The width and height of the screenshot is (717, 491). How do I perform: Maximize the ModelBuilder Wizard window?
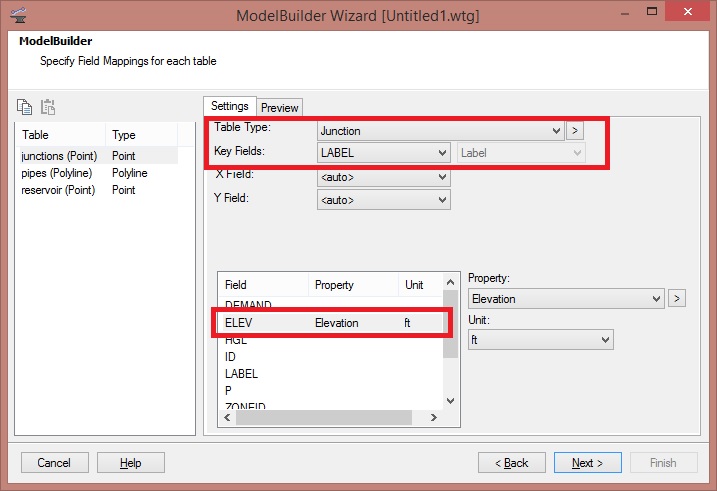coord(652,11)
